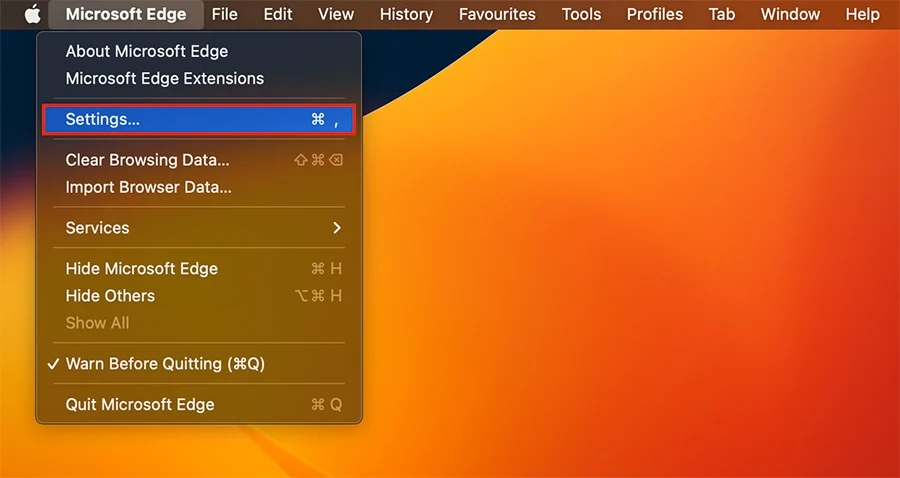Image resolution: width=900 pixels, height=478 pixels.
Task: Open the Tab menu
Action: (721, 14)
